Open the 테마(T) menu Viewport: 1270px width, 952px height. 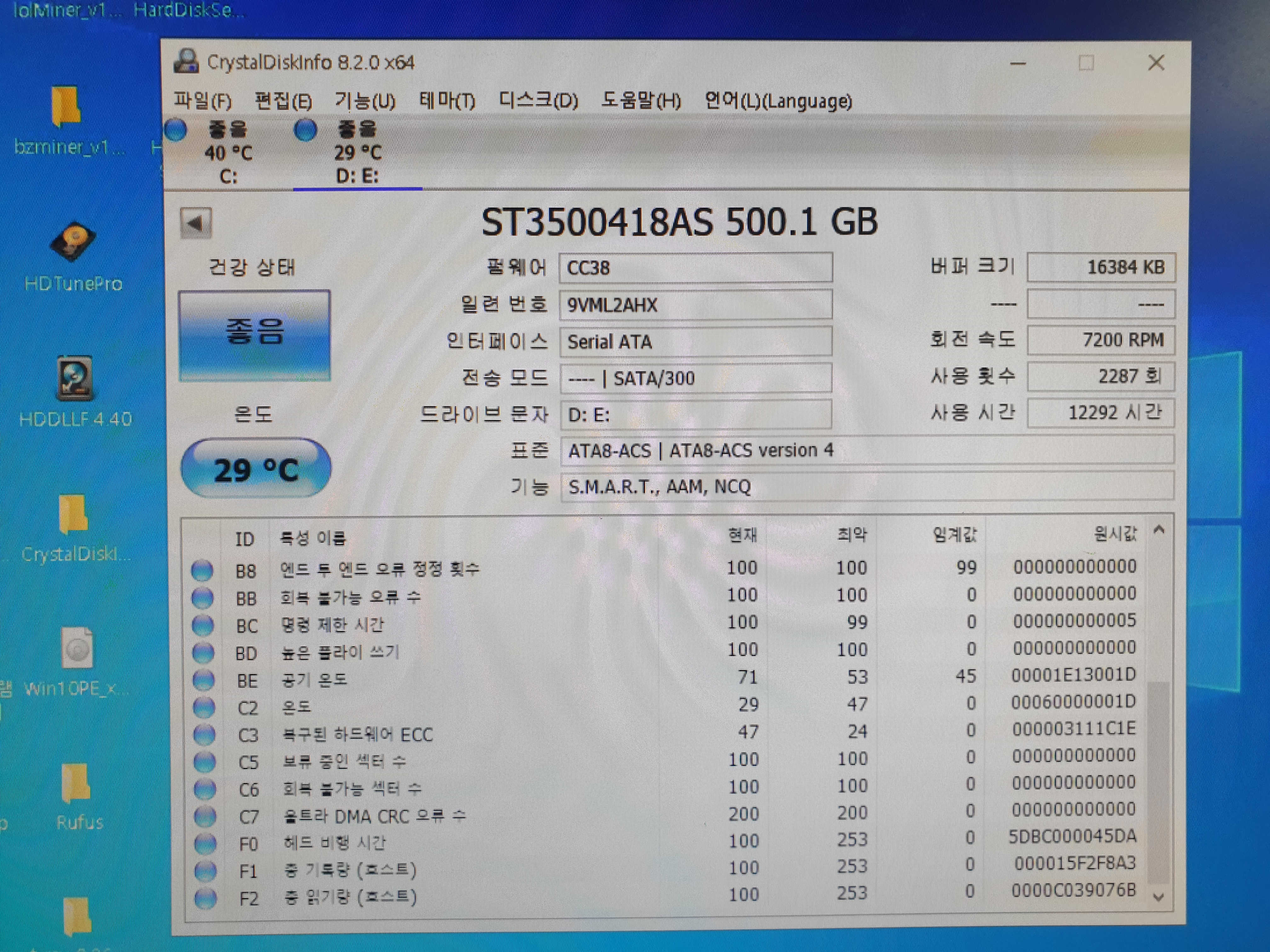447,101
